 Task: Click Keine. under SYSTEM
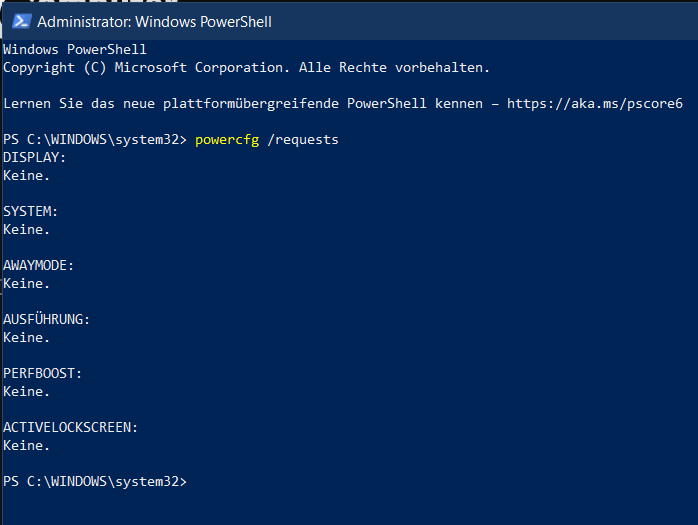tap(26, 230)
